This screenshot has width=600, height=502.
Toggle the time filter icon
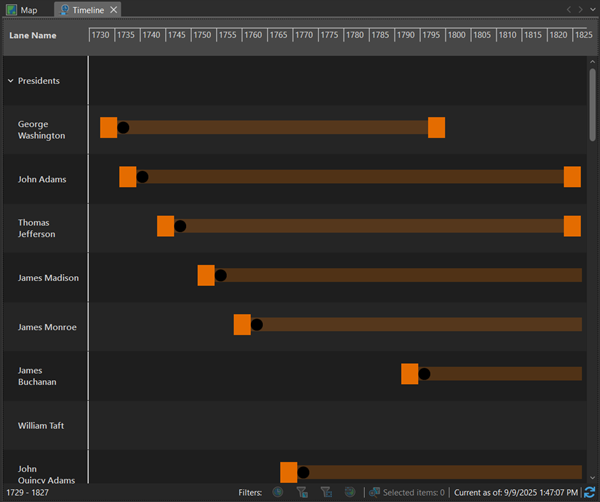pos(278,492)
